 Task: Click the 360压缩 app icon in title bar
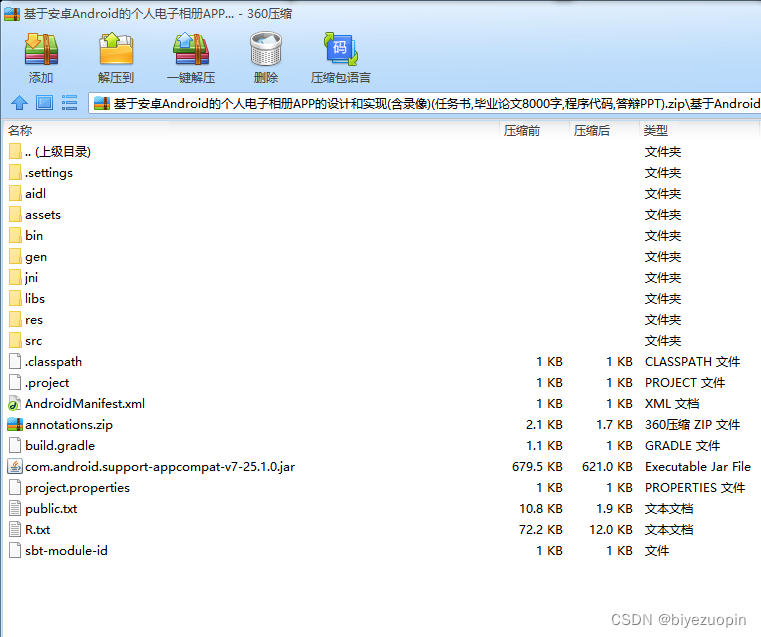(x=12, y=14)
